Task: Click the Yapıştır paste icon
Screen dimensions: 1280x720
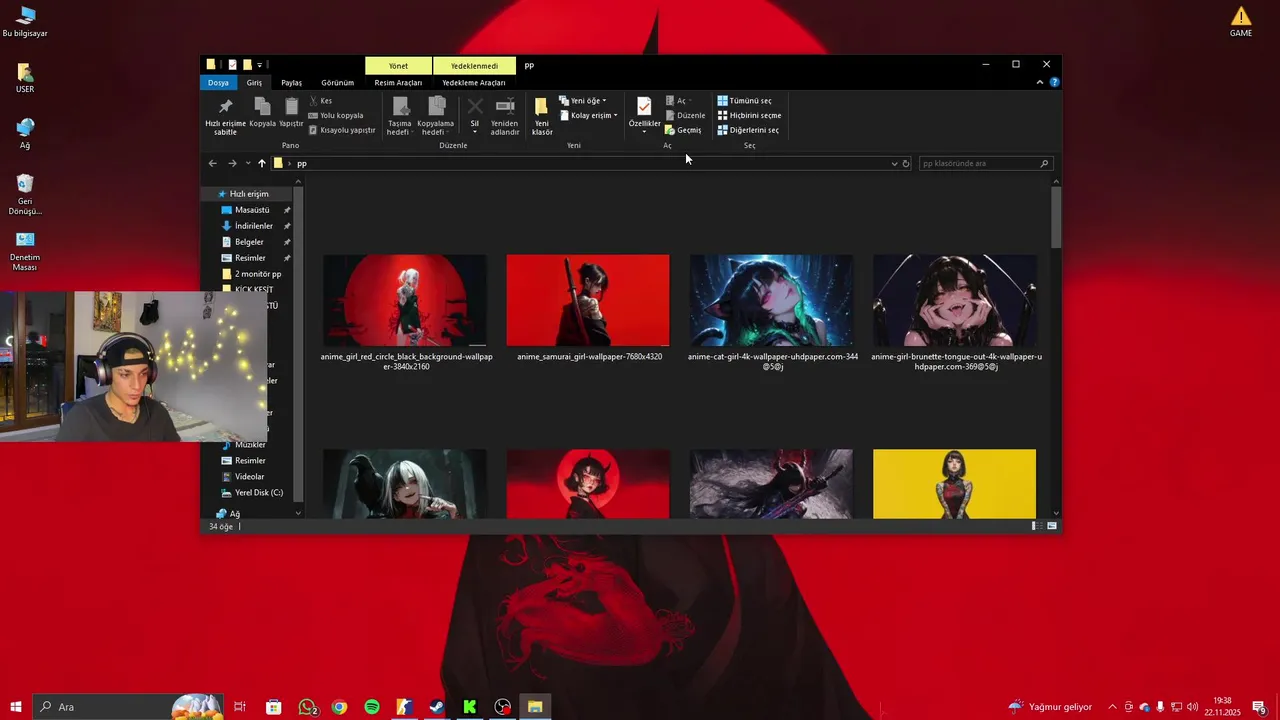Action: click(x=291, y=106)
